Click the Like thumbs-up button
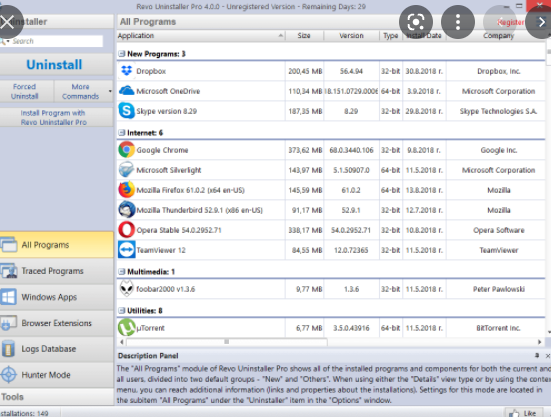The height and width of the screenshot is (417, 551). click(x=524, y=413)
